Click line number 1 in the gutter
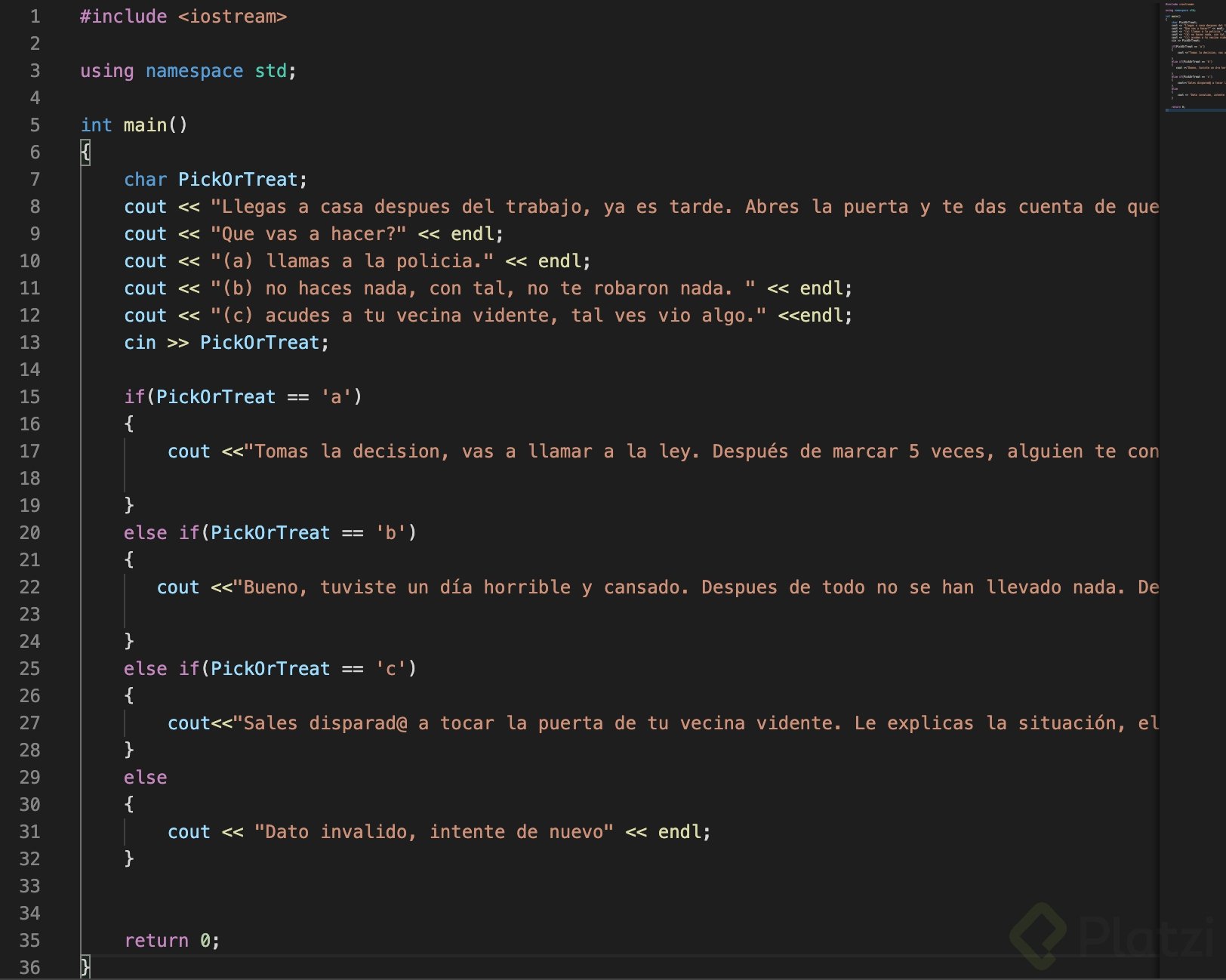The image size is (1226, 980). 35,17
